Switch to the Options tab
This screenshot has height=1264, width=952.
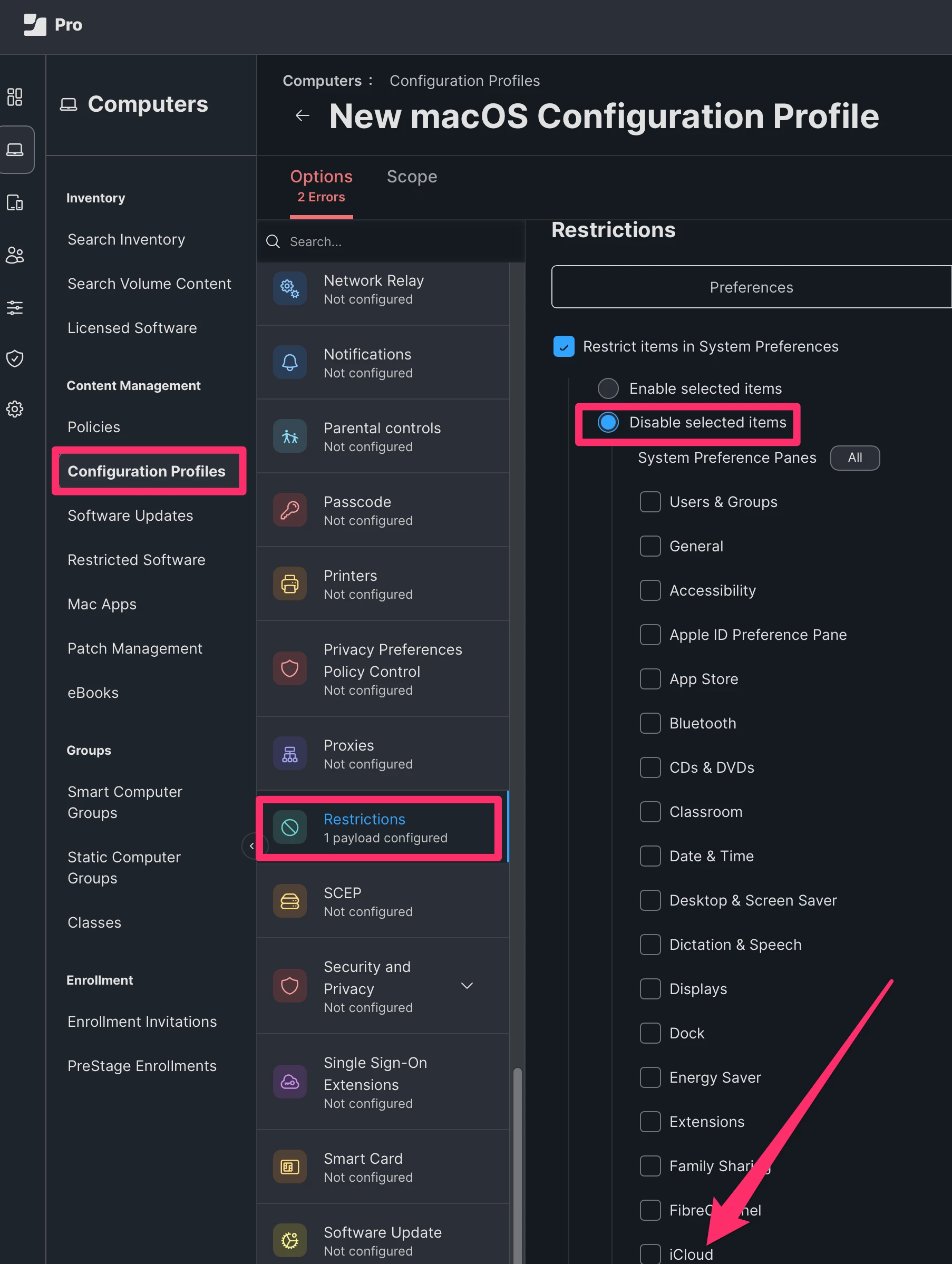pyautogui.click(x=321, y=186)
